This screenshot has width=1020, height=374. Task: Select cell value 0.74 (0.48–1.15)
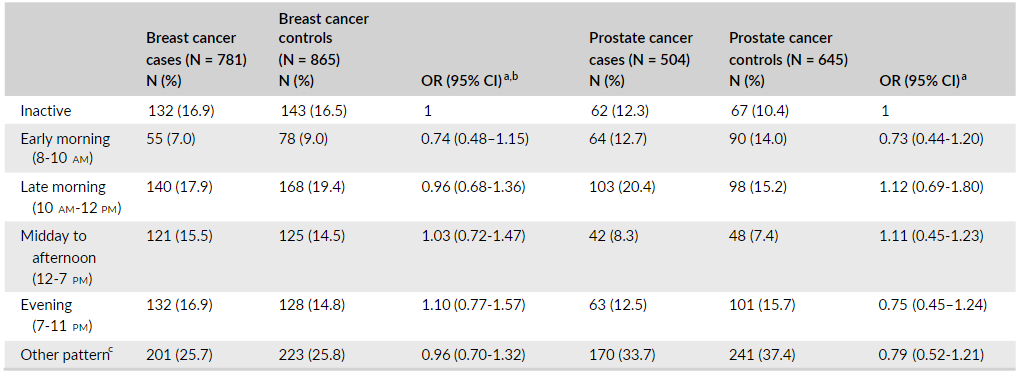475,139
